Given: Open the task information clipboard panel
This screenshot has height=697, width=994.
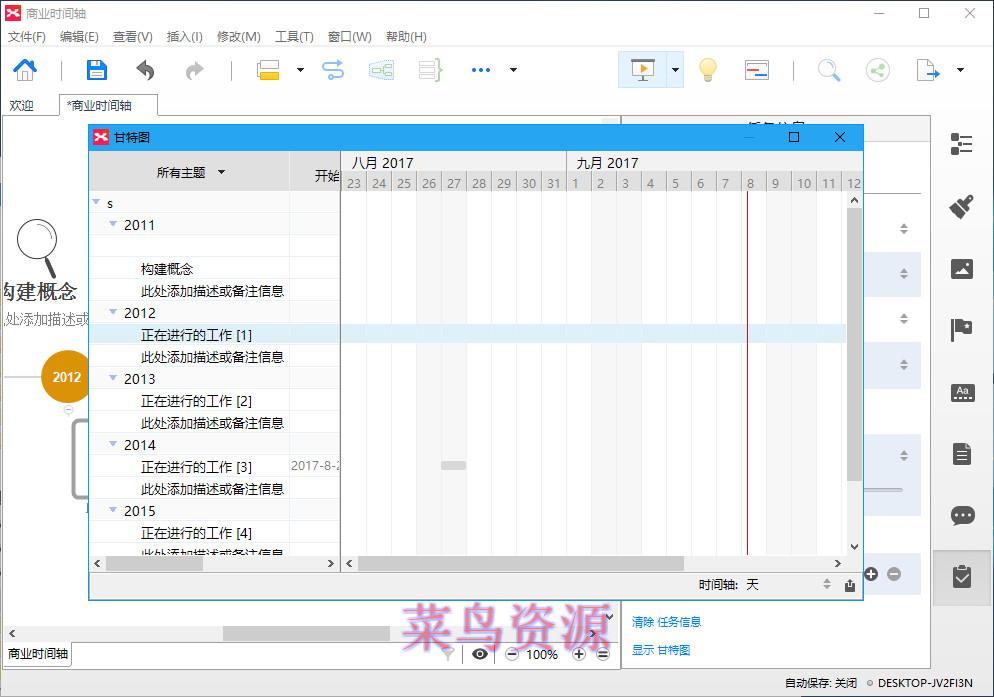Looking at the screenshot, I should (x=962, y=577).
